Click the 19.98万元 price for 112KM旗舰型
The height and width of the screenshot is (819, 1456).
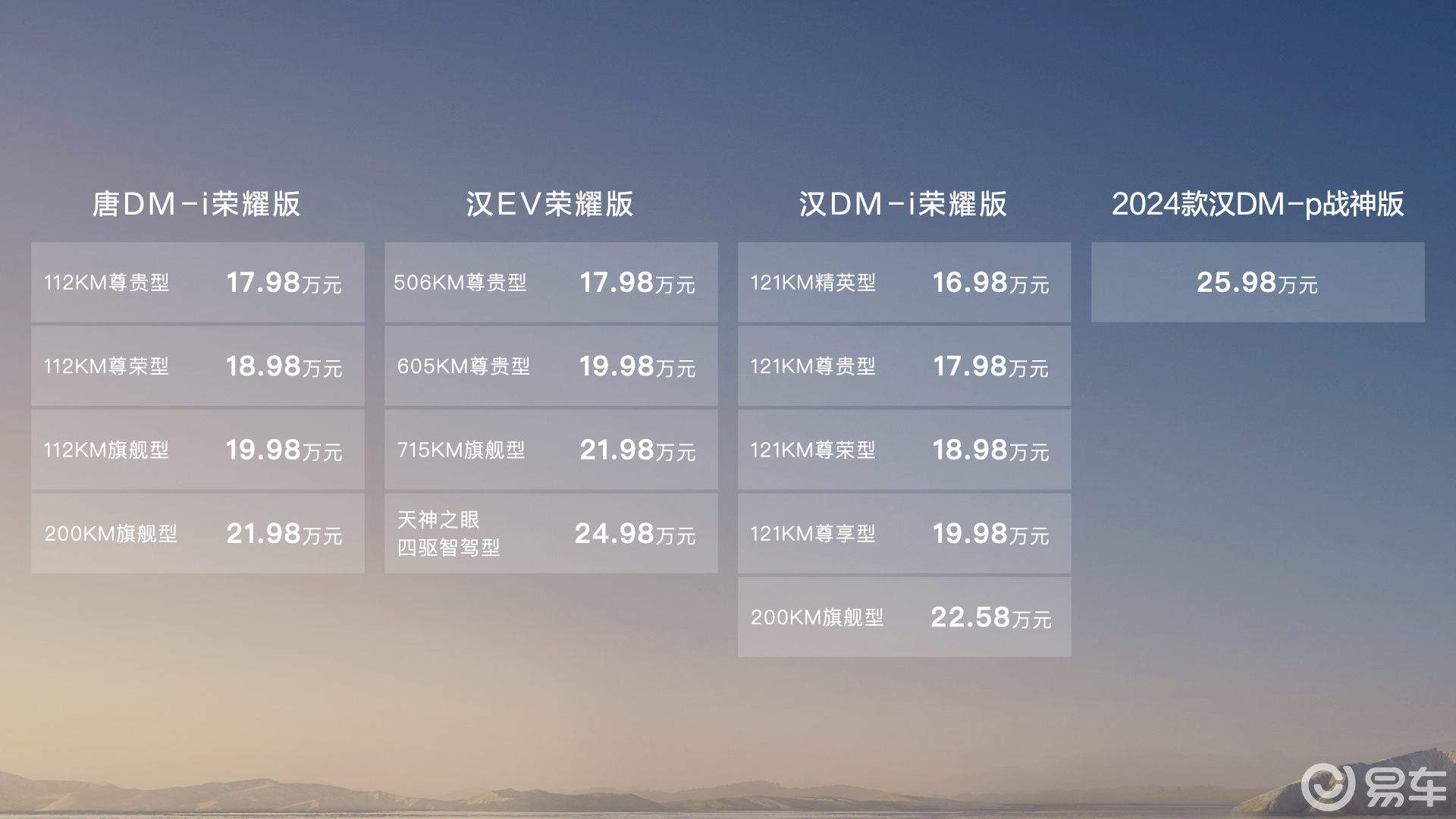pos(284,450)
